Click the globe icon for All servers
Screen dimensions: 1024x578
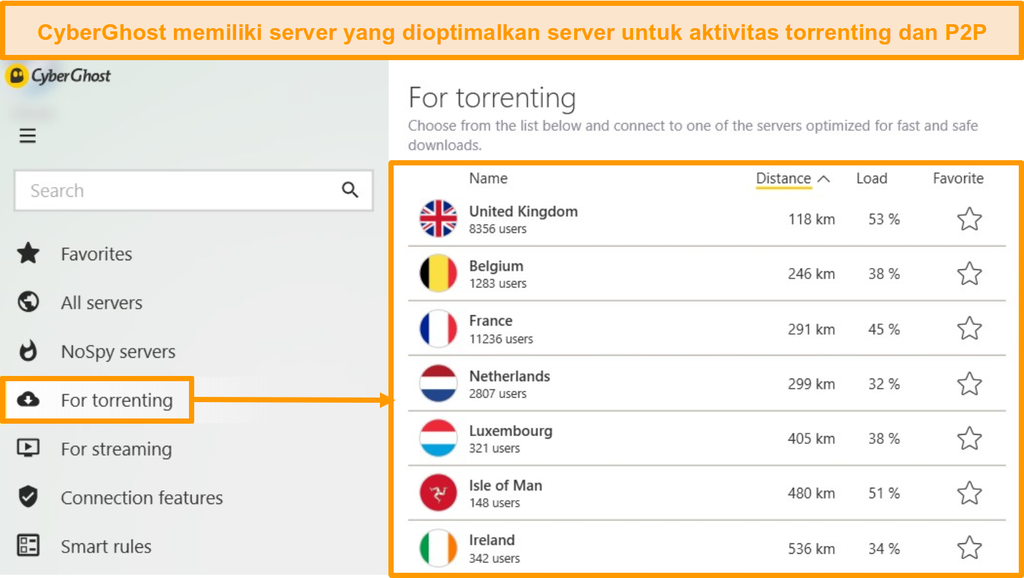pyautogui.click(x=28, y=302)
